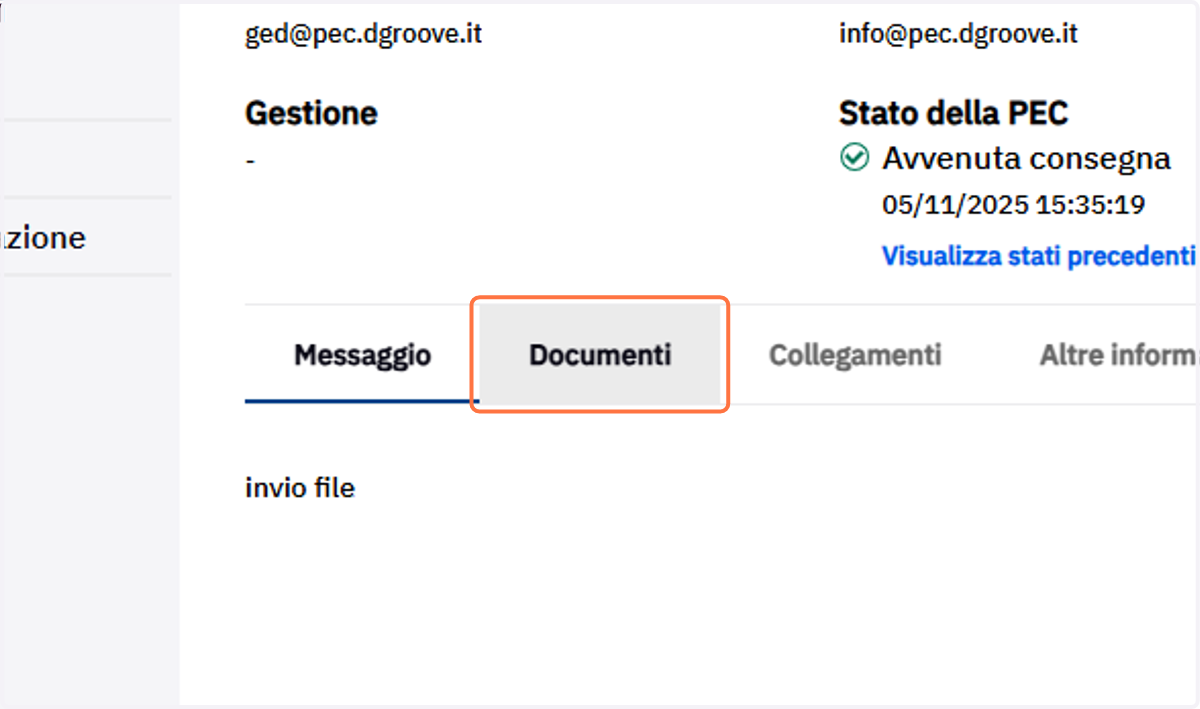Image resolution: width=1200 pixels, height=709 pixels.
Task: Select the ged@pec.dgroove.it address text
Action: coord(364,34)
